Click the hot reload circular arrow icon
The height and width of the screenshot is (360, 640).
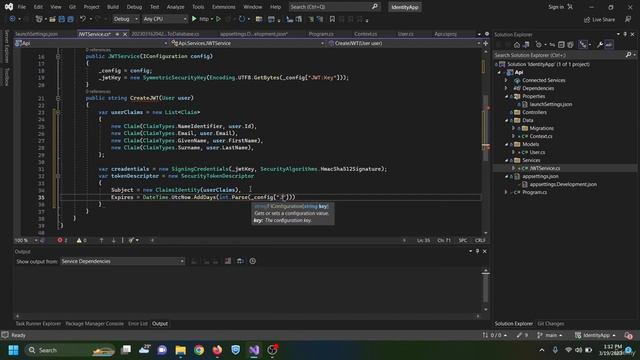(x=242, y=19)
